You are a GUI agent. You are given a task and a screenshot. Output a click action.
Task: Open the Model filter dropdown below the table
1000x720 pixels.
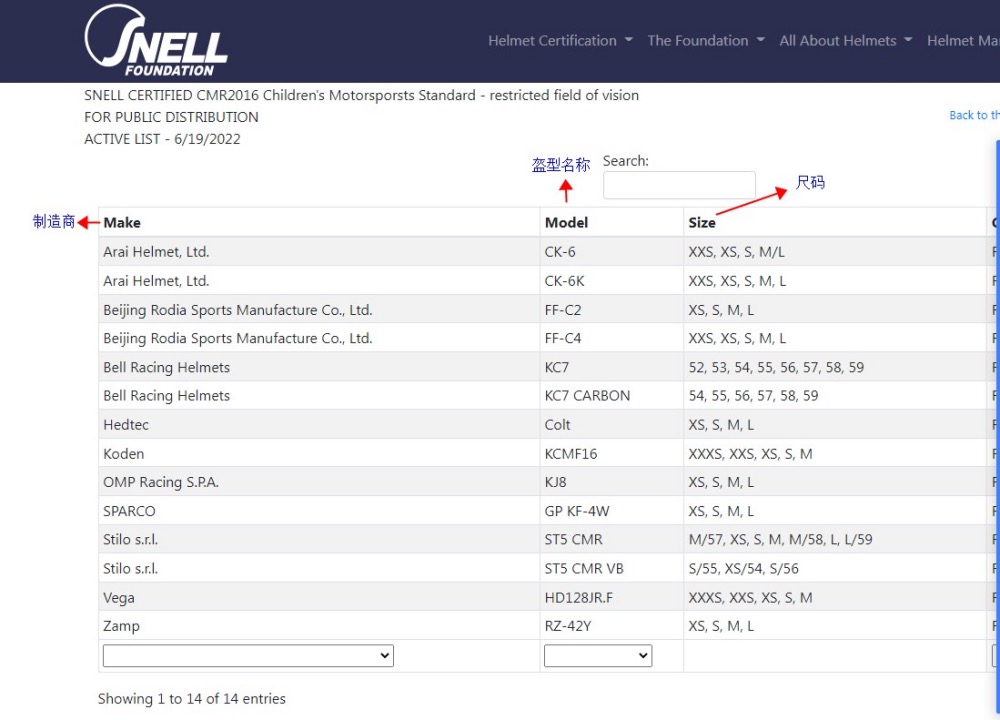(x=598, y=656)
